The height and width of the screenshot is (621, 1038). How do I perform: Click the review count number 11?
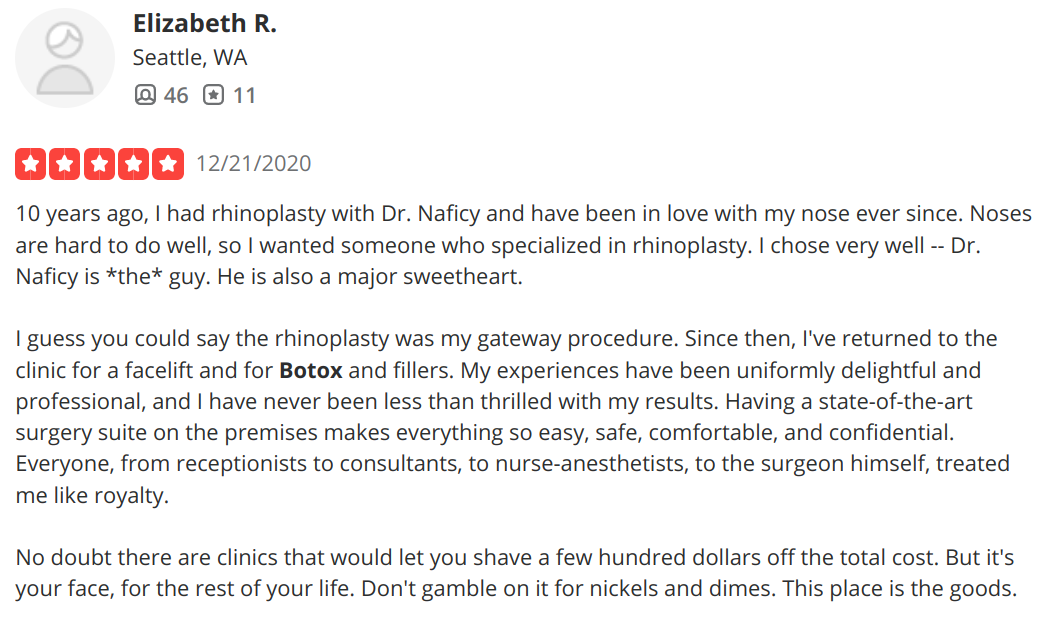[244, 95]
